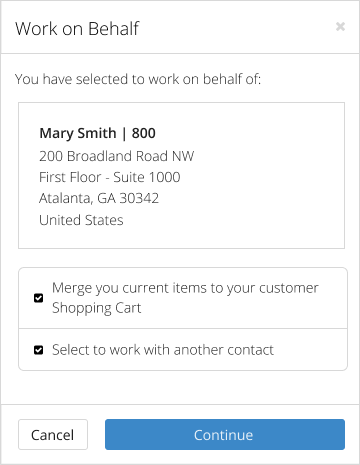360x465 pixels.
Task: Close the Work on Behalf dialog
Action: click(340, 26)
